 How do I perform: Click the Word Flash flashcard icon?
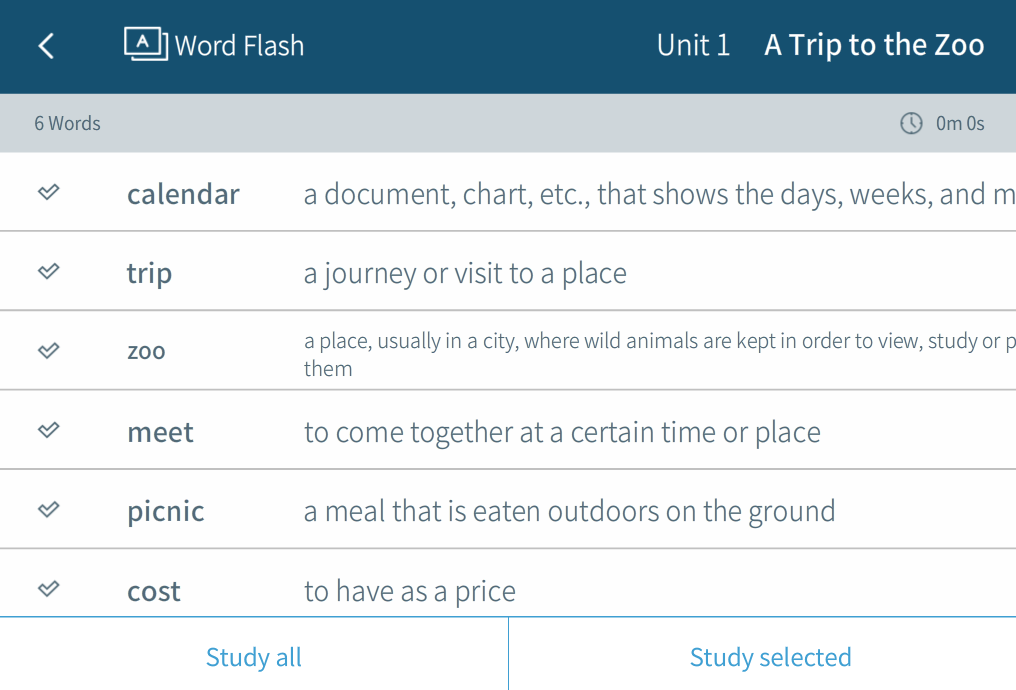click(145, 44)
